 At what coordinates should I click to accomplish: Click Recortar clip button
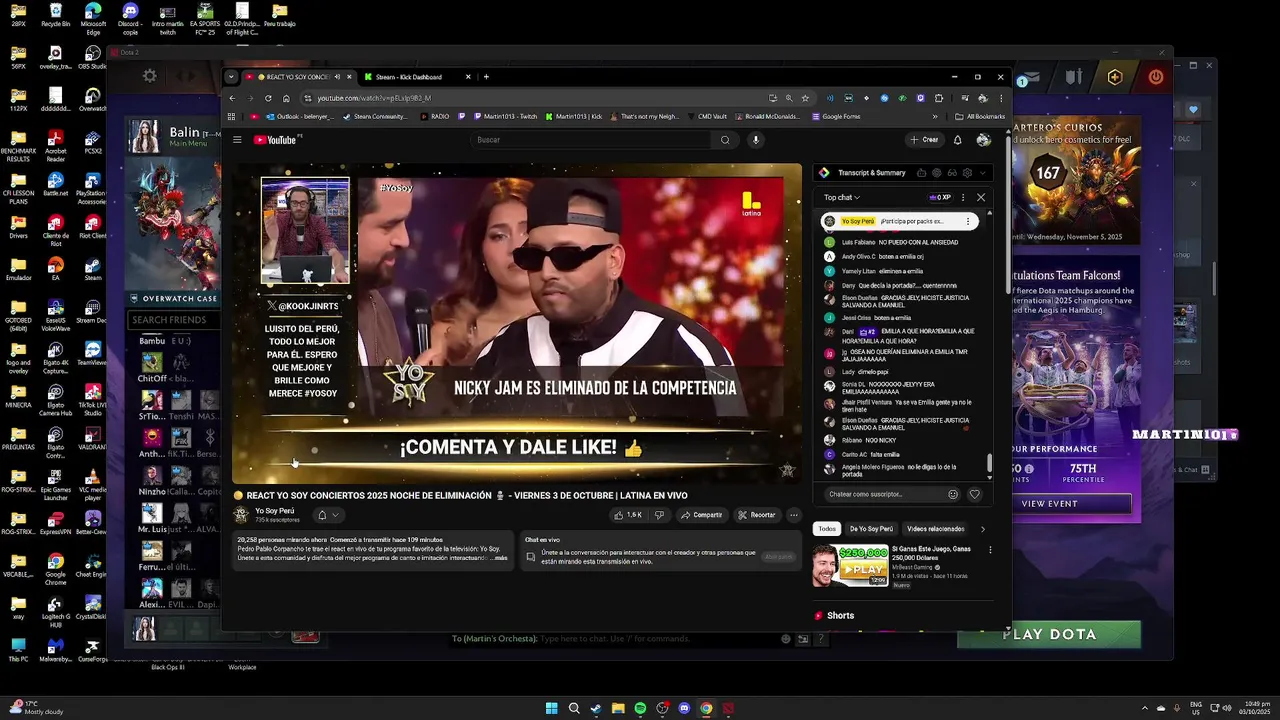click(x=757, y=515)
